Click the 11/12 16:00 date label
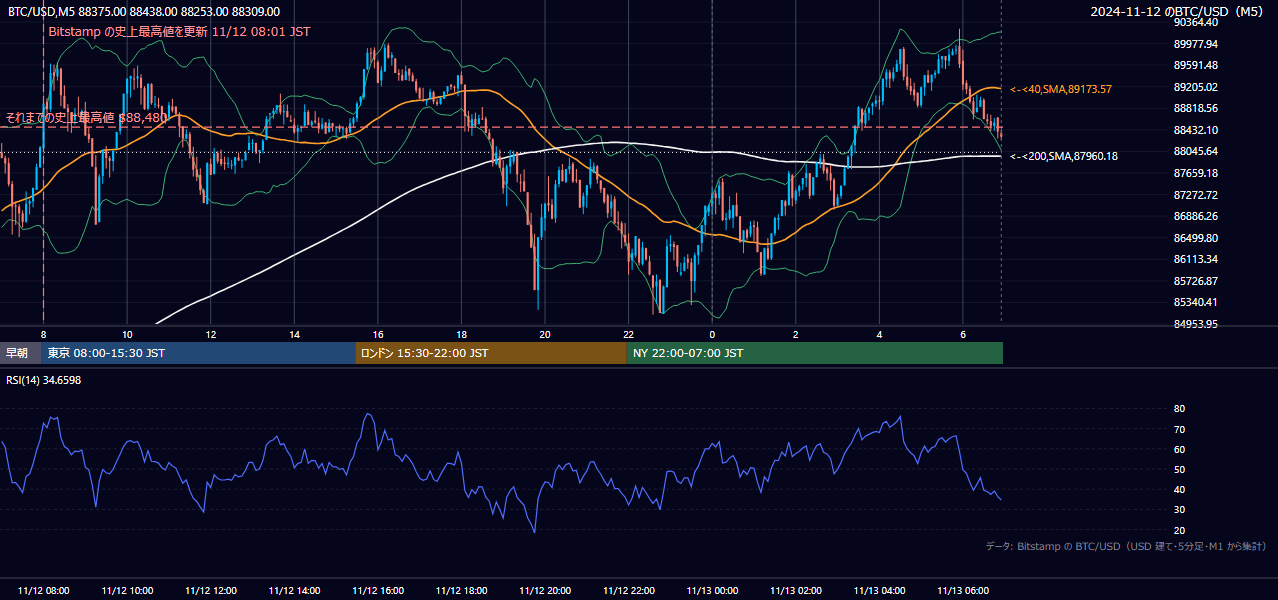 (x=378, y=590)
